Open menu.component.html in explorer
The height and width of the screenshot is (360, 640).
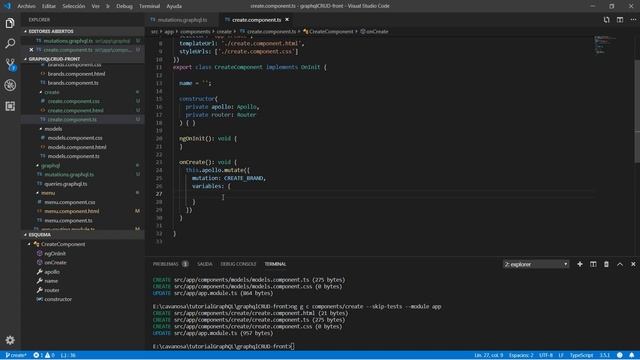(x=71, y=211)
